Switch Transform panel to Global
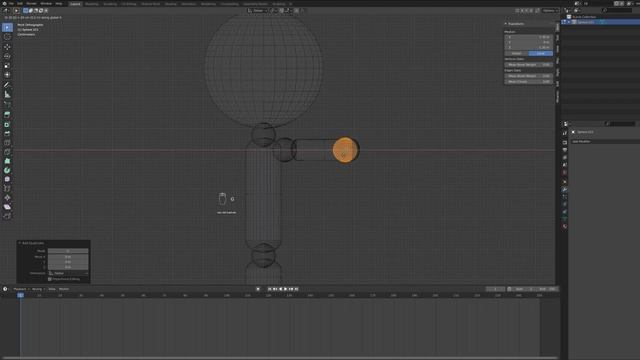The image size is (640, 360). pyautogui.click(x=516, y=53)
